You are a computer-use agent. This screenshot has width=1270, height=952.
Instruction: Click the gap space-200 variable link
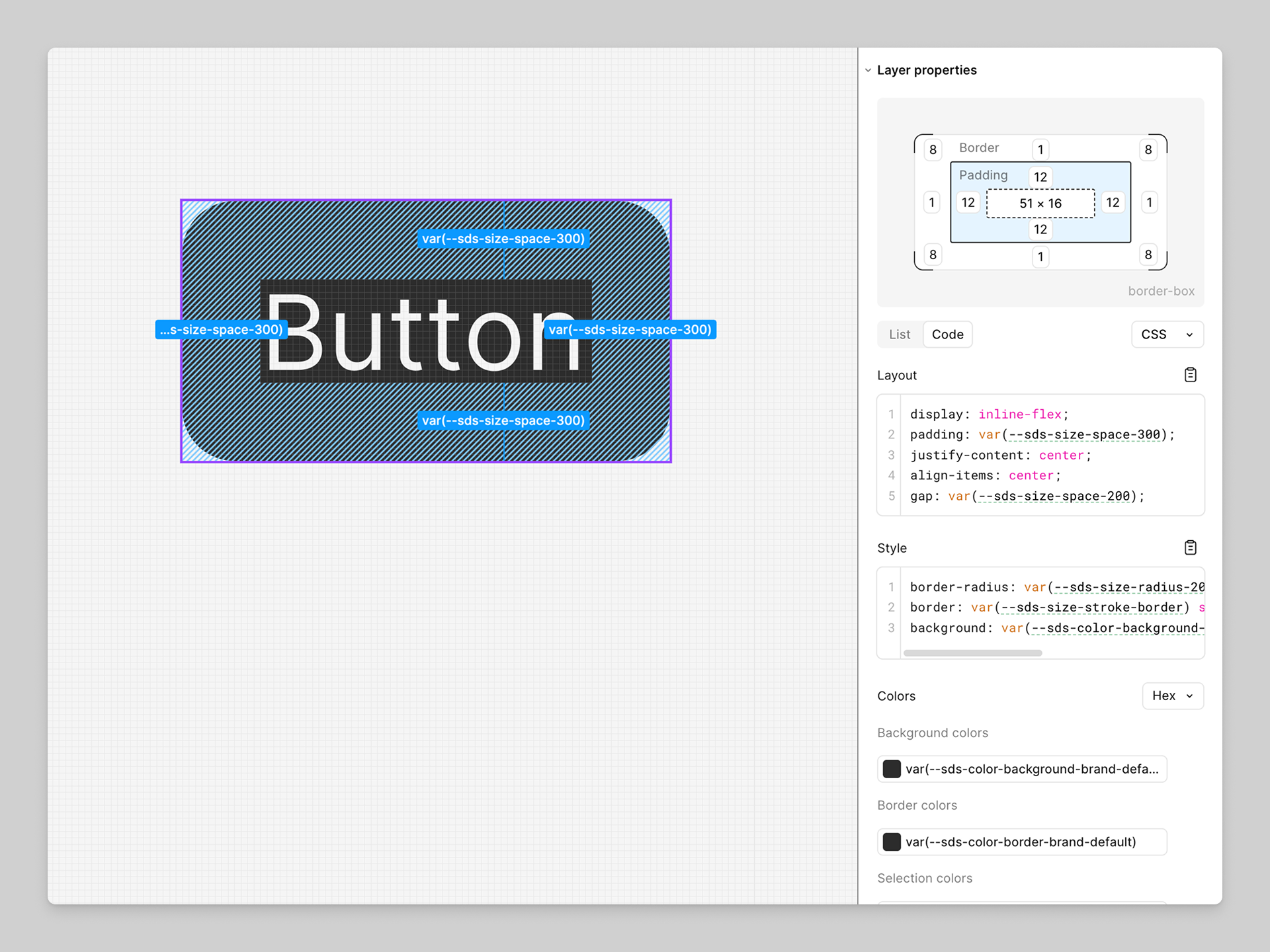click(1054, 496)
